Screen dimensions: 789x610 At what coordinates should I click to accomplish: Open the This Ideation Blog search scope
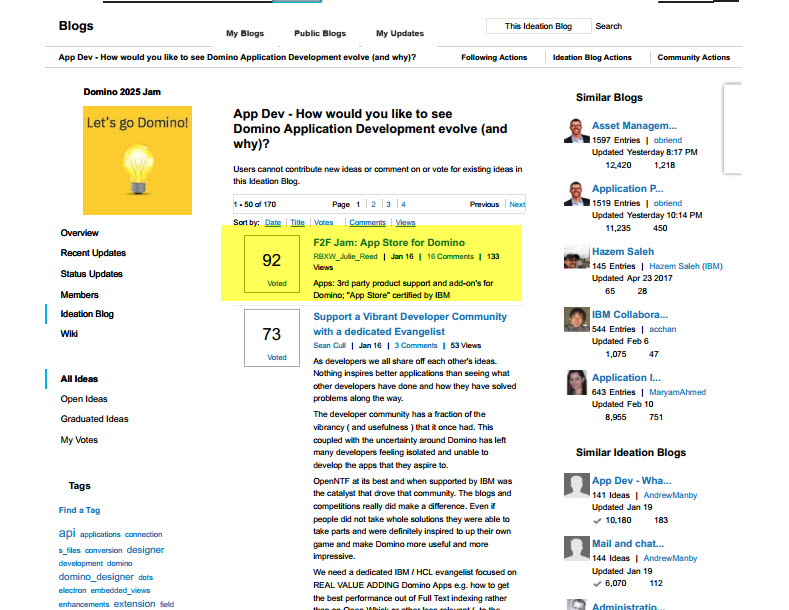click(x=538, y=26)
